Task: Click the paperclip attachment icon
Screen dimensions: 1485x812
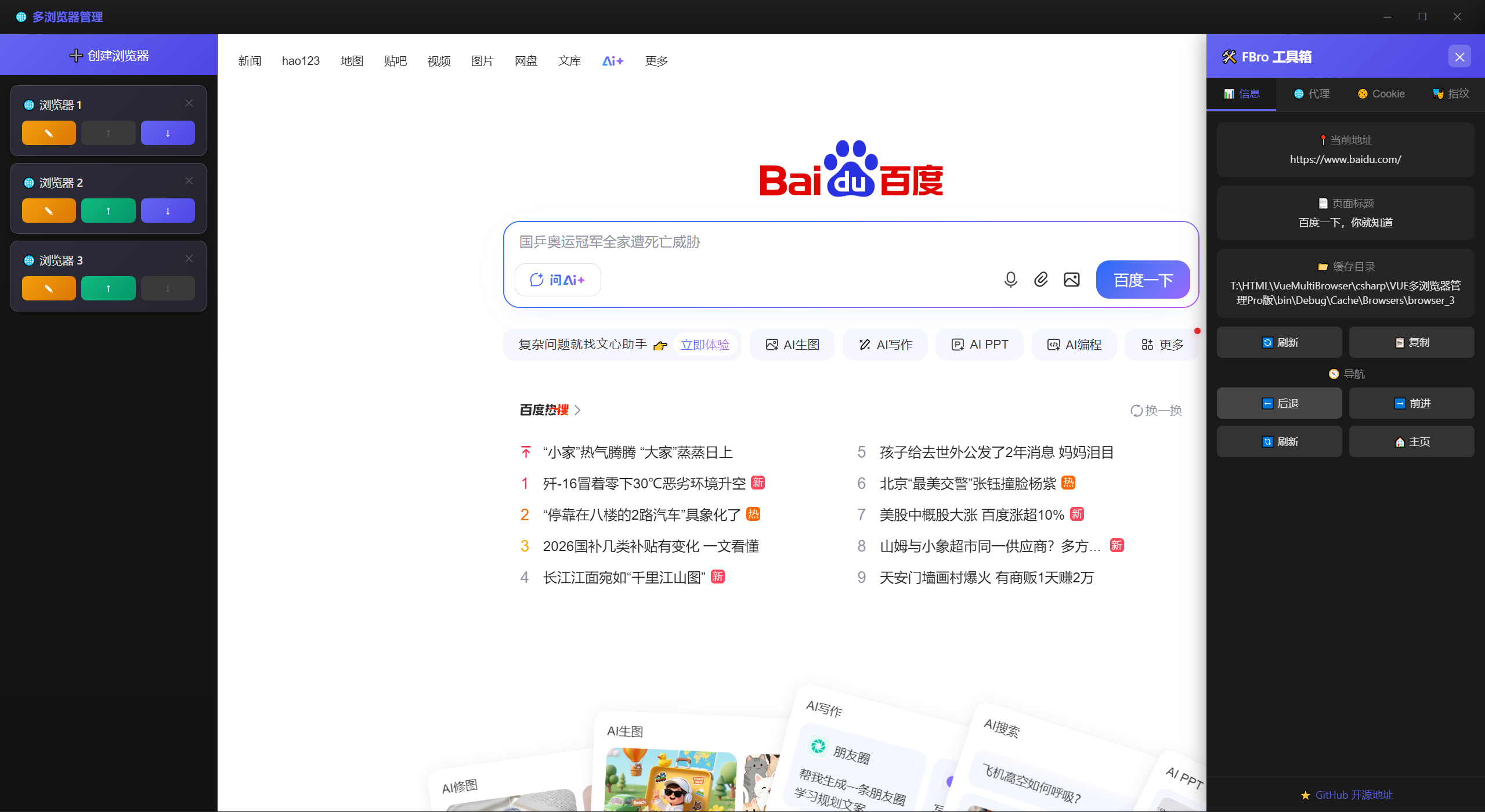Action: click(1040, 279)
